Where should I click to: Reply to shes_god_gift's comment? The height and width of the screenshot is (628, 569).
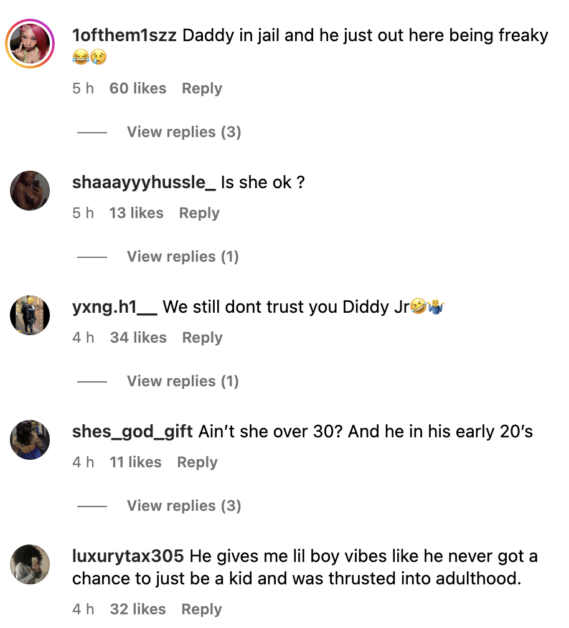tap(197, 462)
